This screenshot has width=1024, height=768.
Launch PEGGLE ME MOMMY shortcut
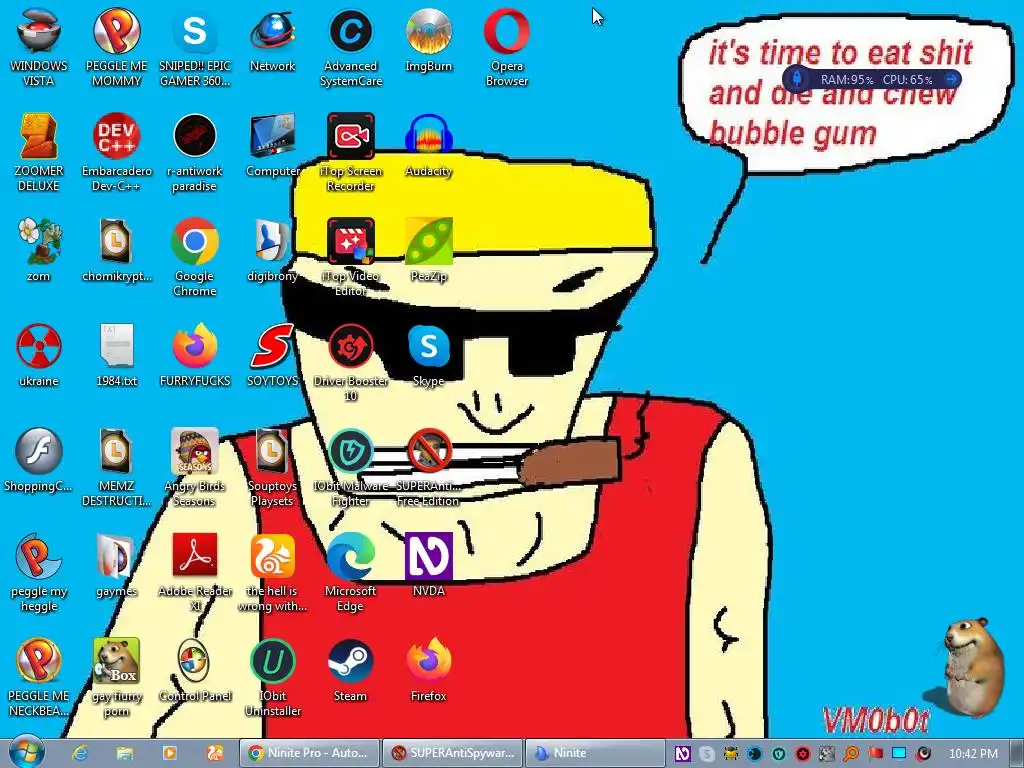[x=116, y=47]
